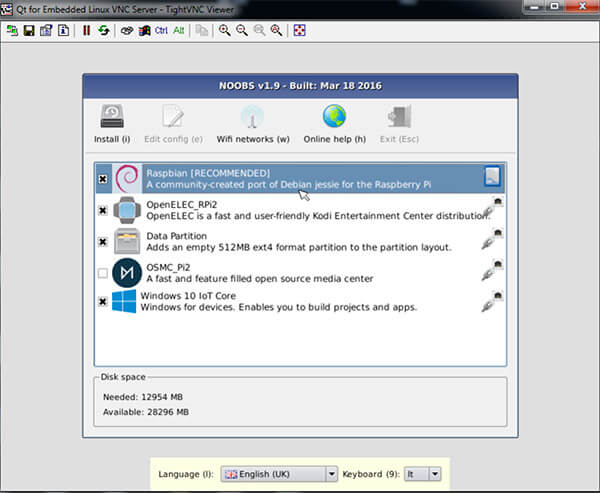Toggle the Alt key toolbar button
The width and height of the screenshot is (600, 493).
(179, 31)
